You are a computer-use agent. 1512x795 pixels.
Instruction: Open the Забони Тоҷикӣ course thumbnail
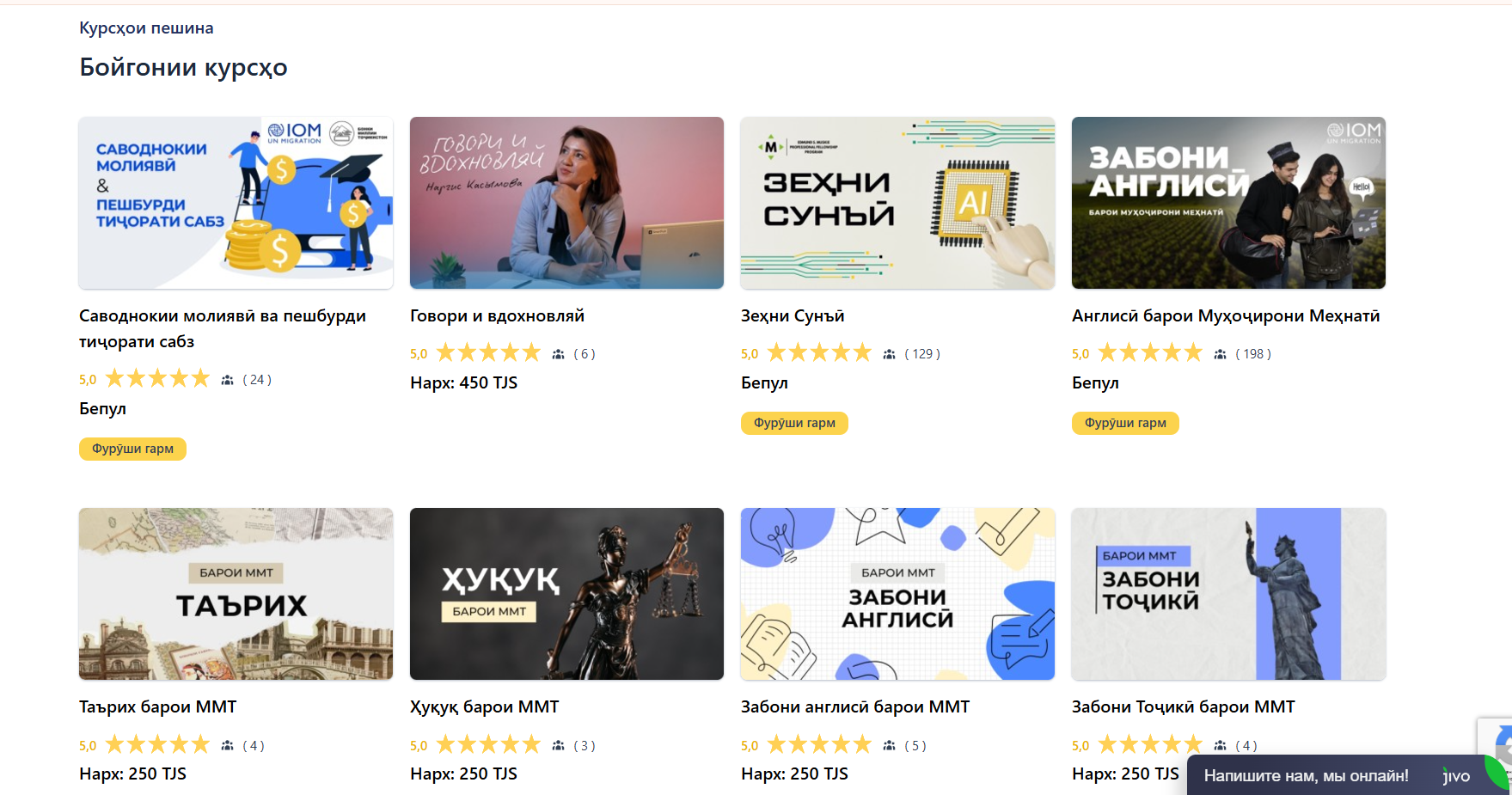tap(1228, 594)
